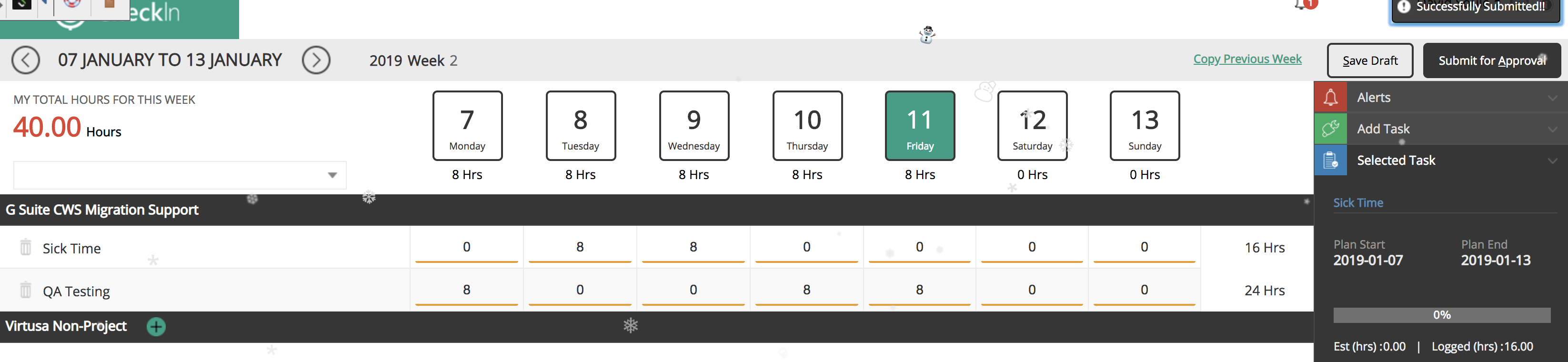Collapse the Selected Task panel chevron
Viewport: 1568px width, 362px height.
pos(1552,161)
